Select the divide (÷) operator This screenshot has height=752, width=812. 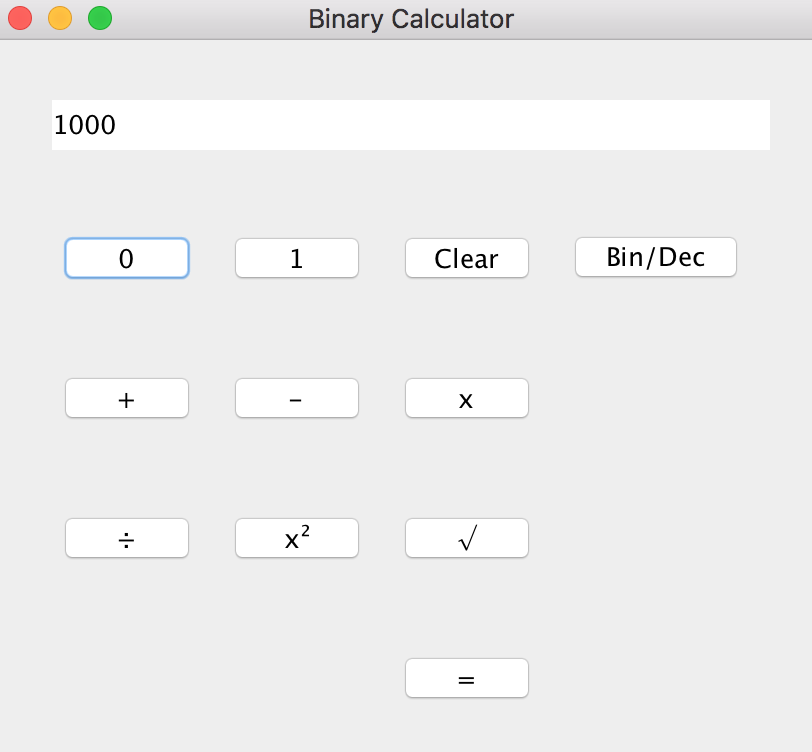[x=127, y=538]
